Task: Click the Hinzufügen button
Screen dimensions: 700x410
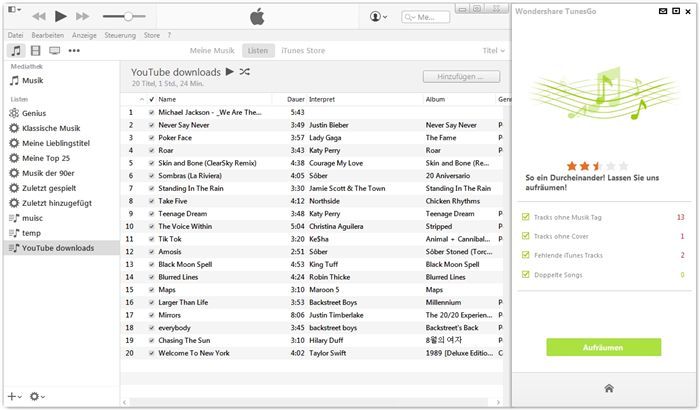Action: pyautogui.click(x=461, y=76)
